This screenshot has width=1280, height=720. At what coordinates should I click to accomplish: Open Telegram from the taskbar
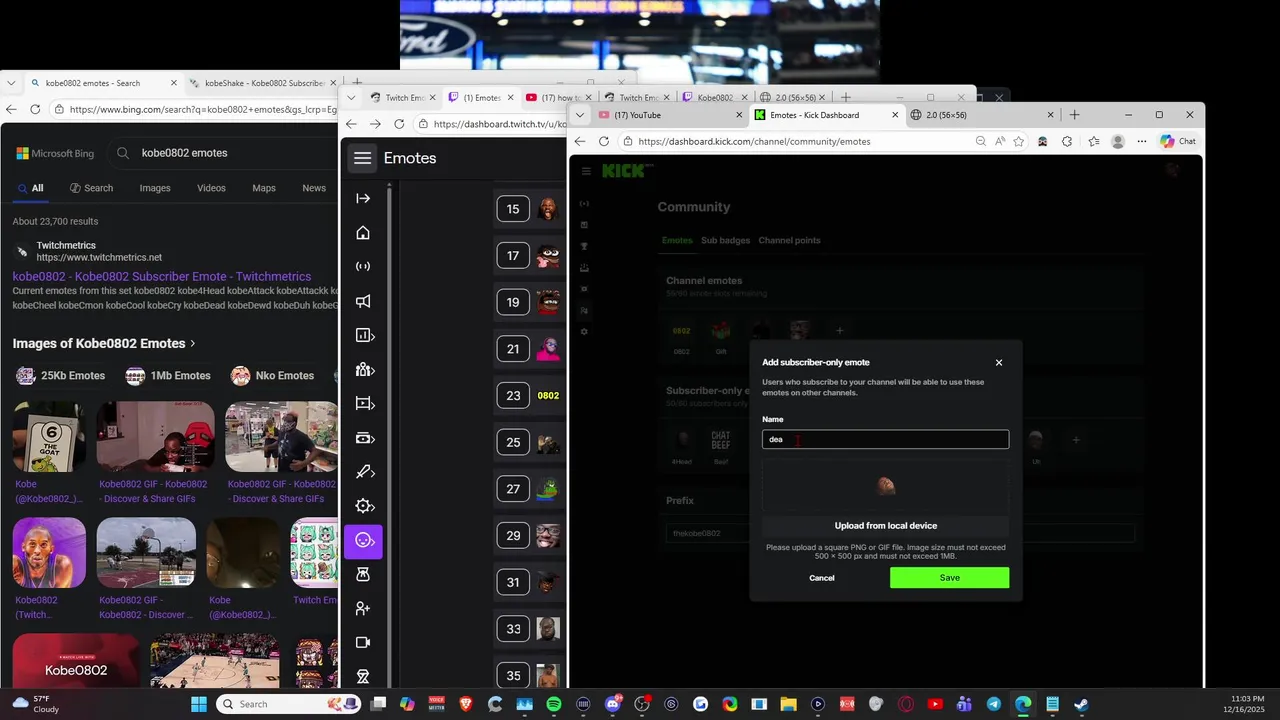[x=993, y=704]
